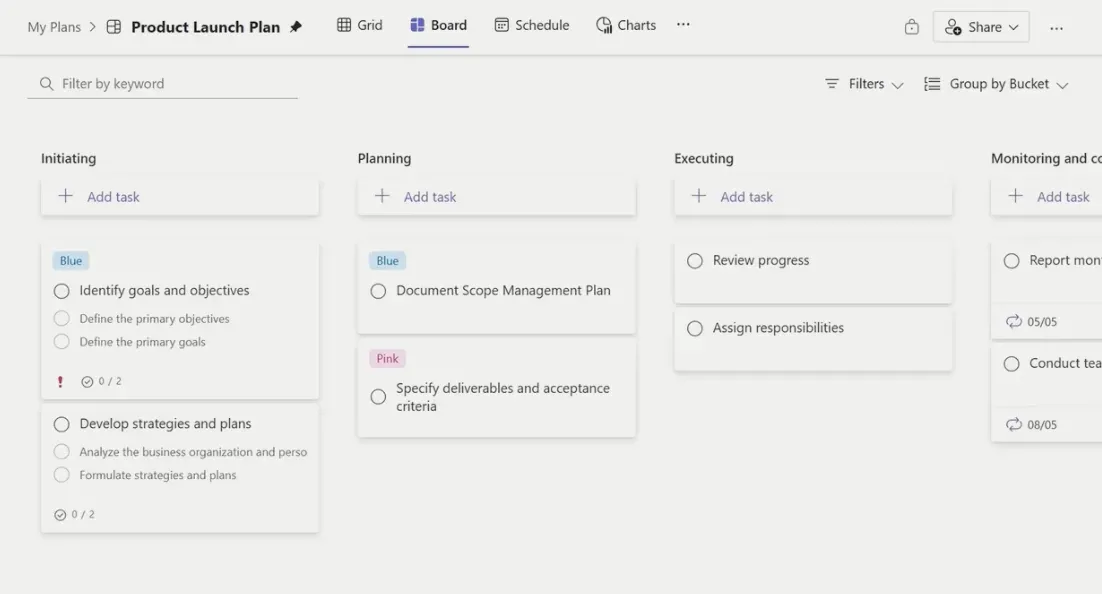1102x594 pixels.
Task: Switch to the Schedule tab
Action: tap(532, 25)
